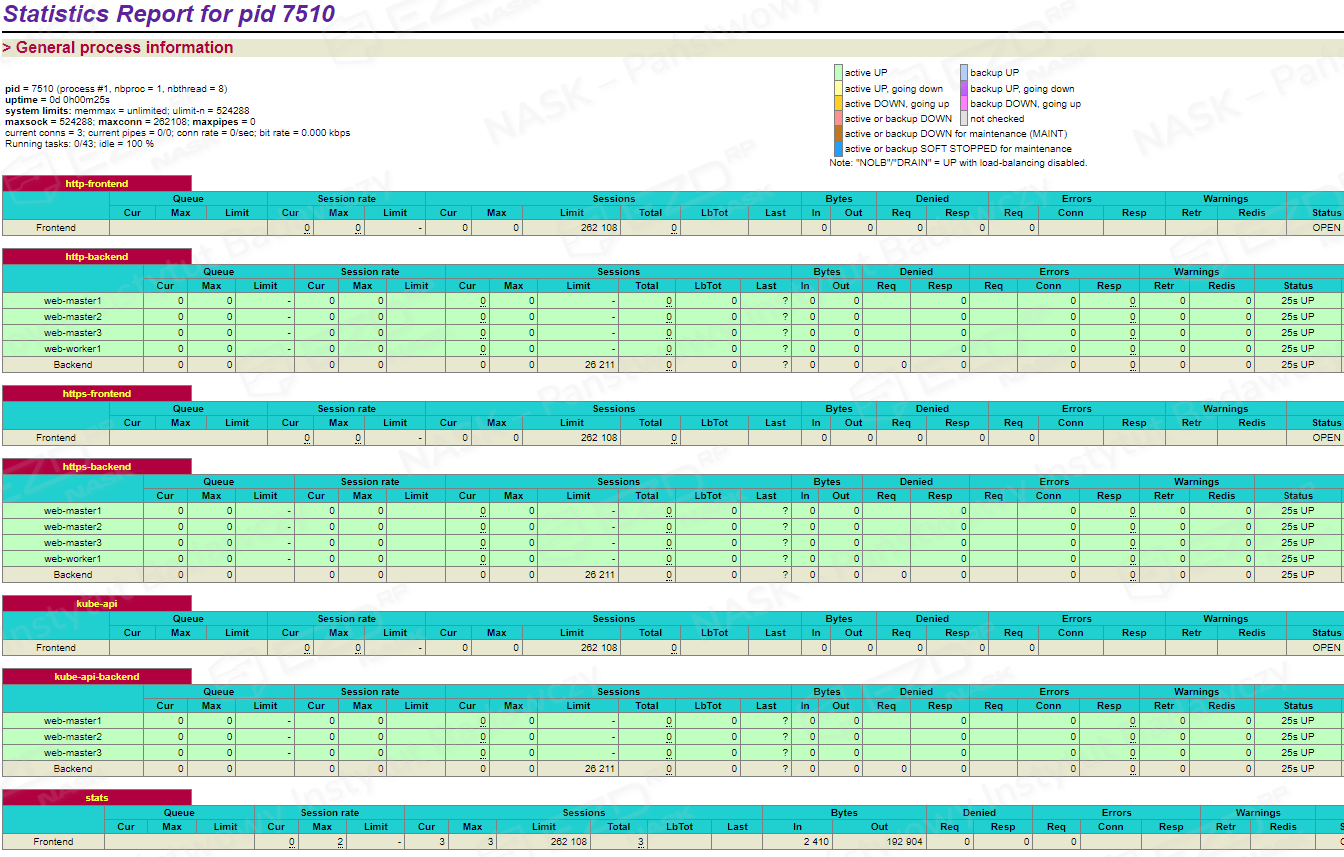The height and width of the screenshot is (857, 1344).
Task: Click the Frontend row label in stats table
Action: [x=53, y=842]
